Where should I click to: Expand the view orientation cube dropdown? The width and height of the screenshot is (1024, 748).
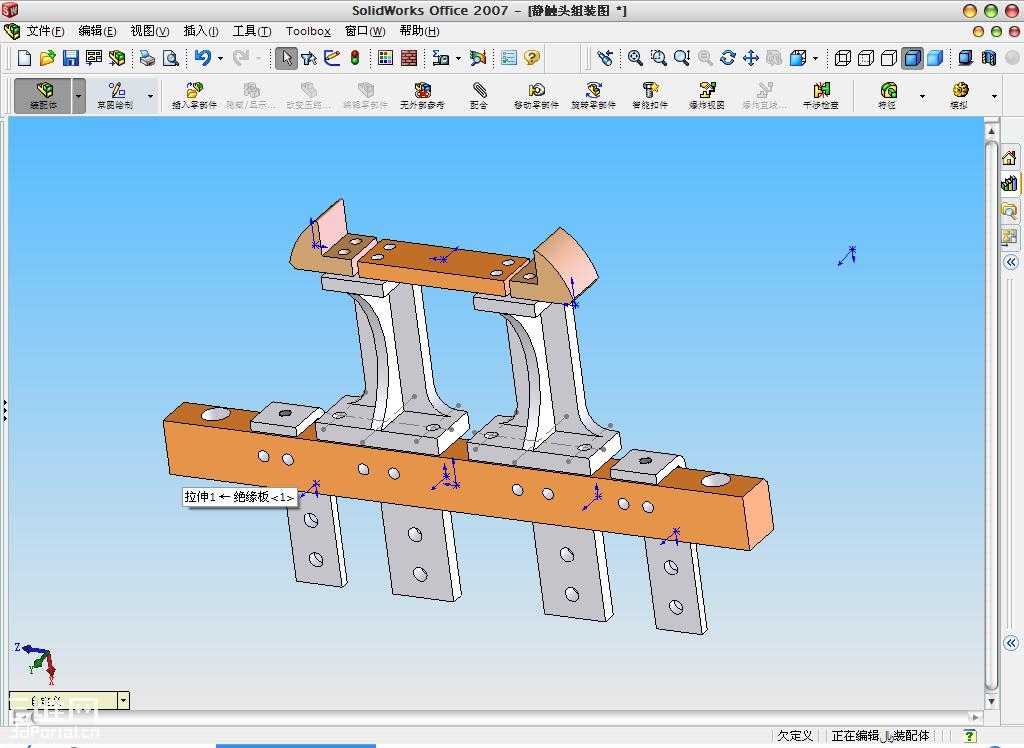816,58
